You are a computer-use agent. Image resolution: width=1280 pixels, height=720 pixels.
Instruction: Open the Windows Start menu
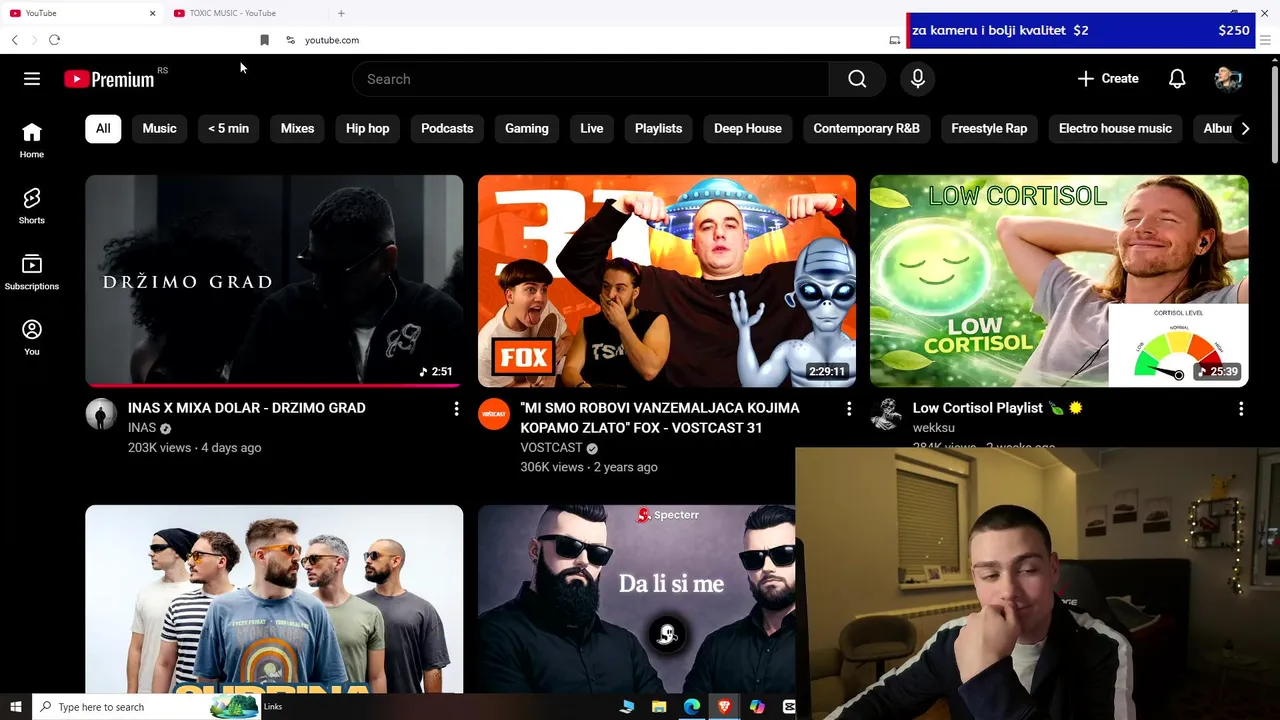coord(15,707)
